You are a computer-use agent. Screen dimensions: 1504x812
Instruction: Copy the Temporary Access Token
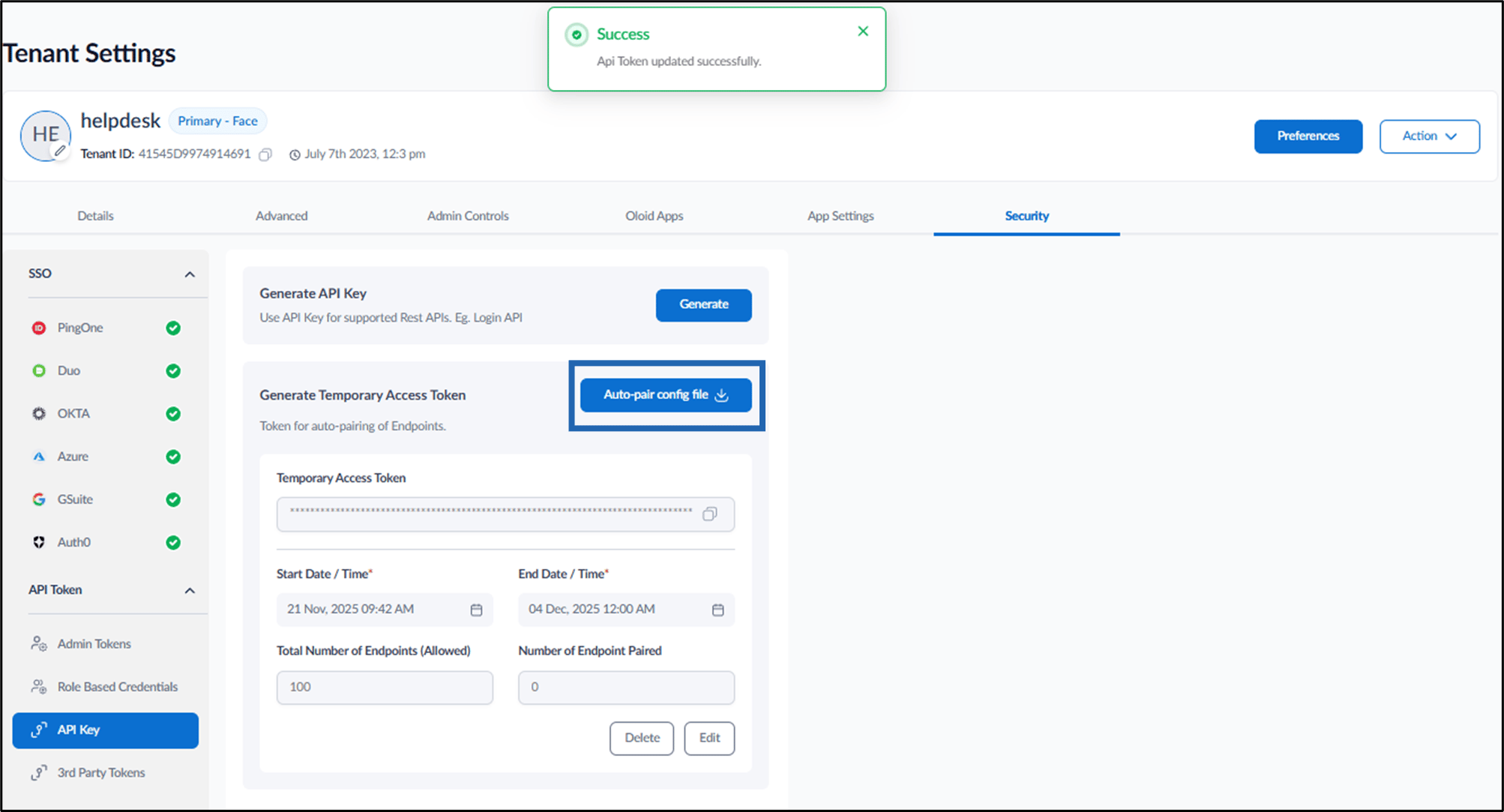click(709, 514)
